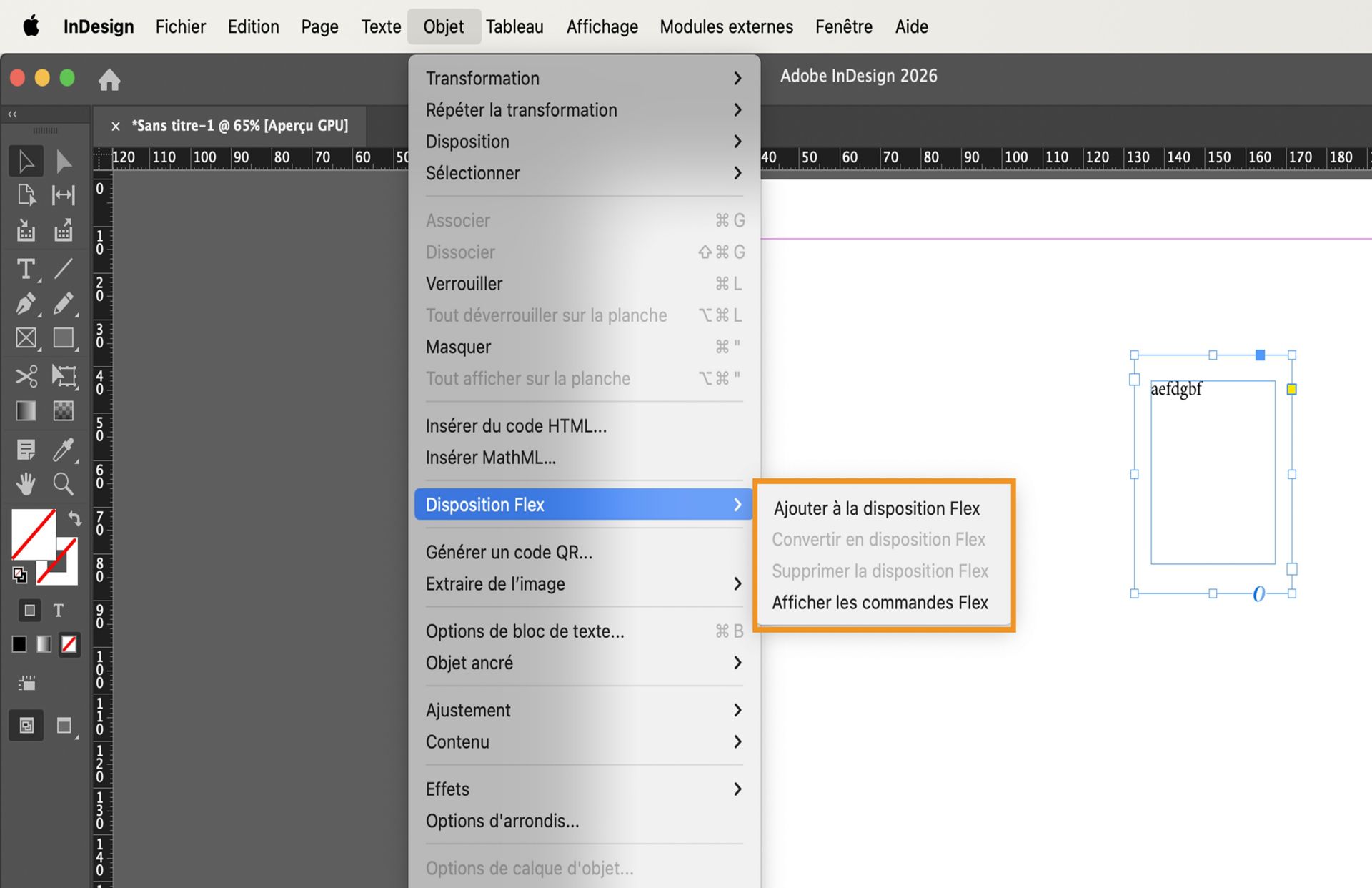Activate the Hand tool
The width and height of the screenshot is (1372, 888).
click(26, 484)
